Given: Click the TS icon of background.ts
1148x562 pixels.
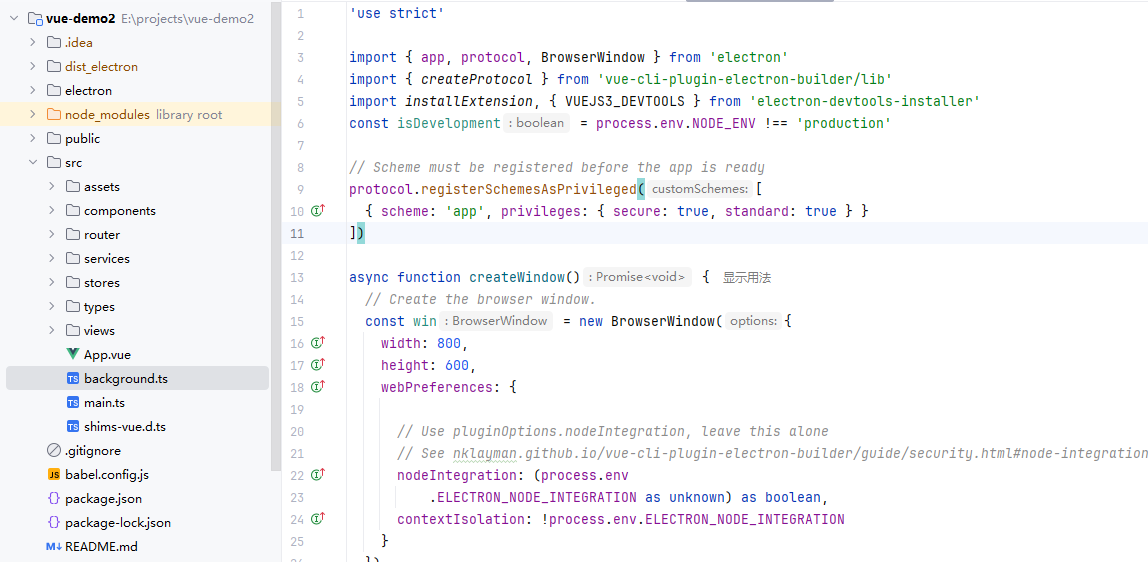Looking at the screenshot, I should pyautogui.click(x=73, y=379).
